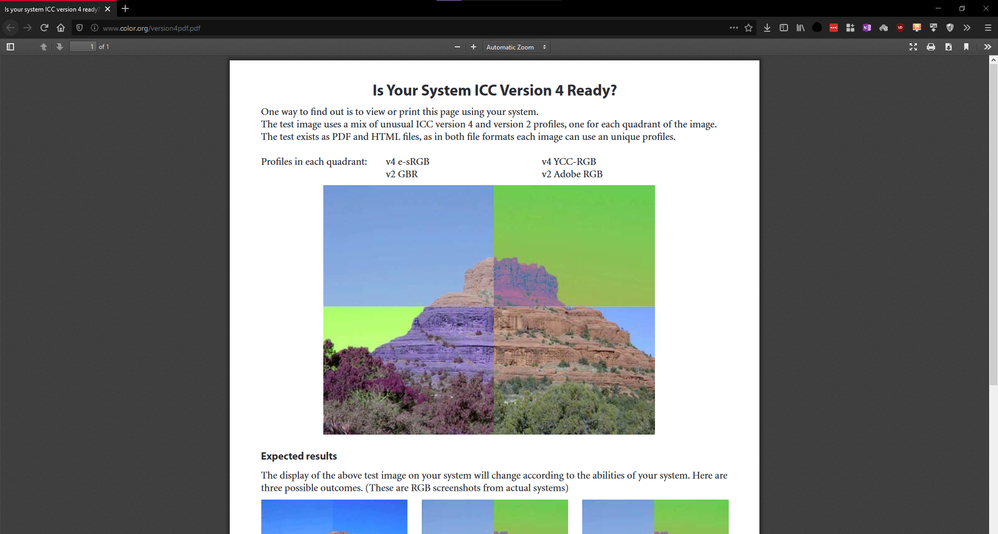Viewport: 998px width, 534px height.
Task: Click the browser Back button
Action: (x=10, y=28)
